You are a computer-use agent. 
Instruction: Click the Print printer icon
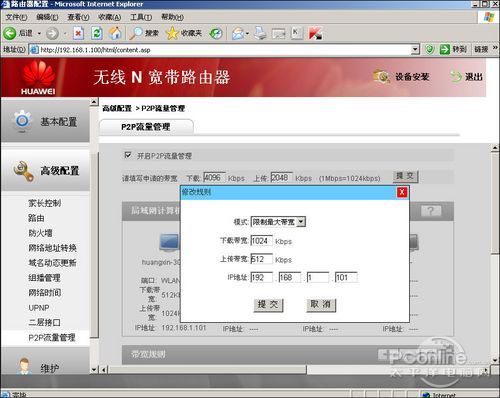click(260, 33)
